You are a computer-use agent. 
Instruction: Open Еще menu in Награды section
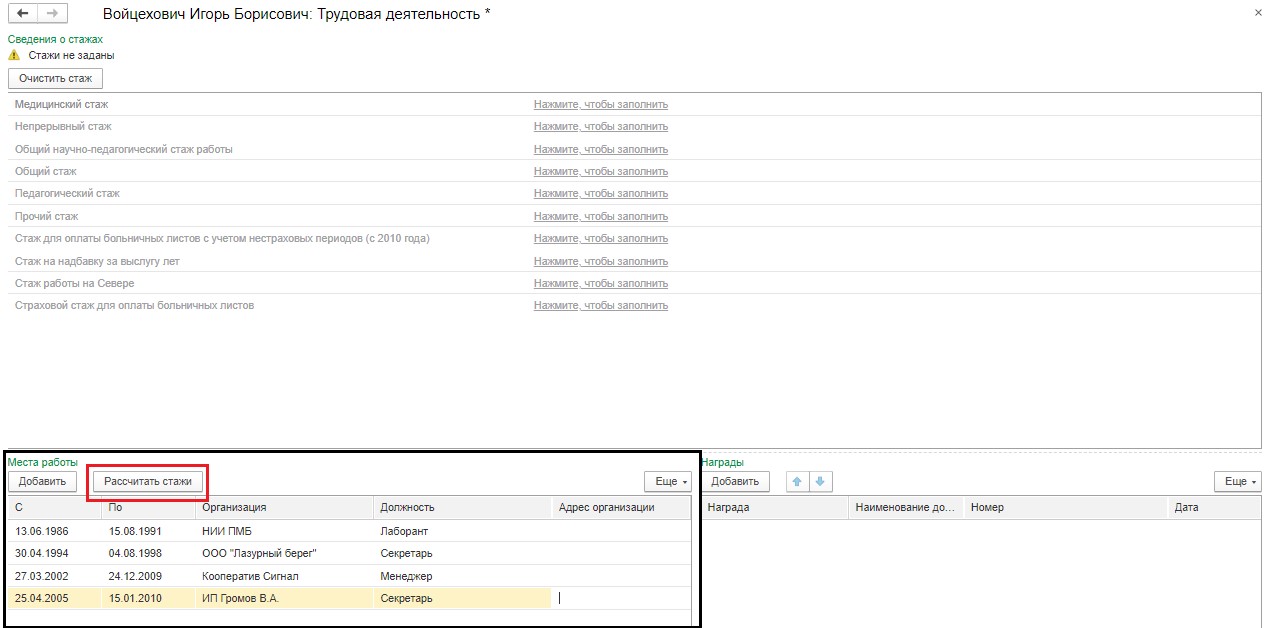click(x=1237, y=481)
